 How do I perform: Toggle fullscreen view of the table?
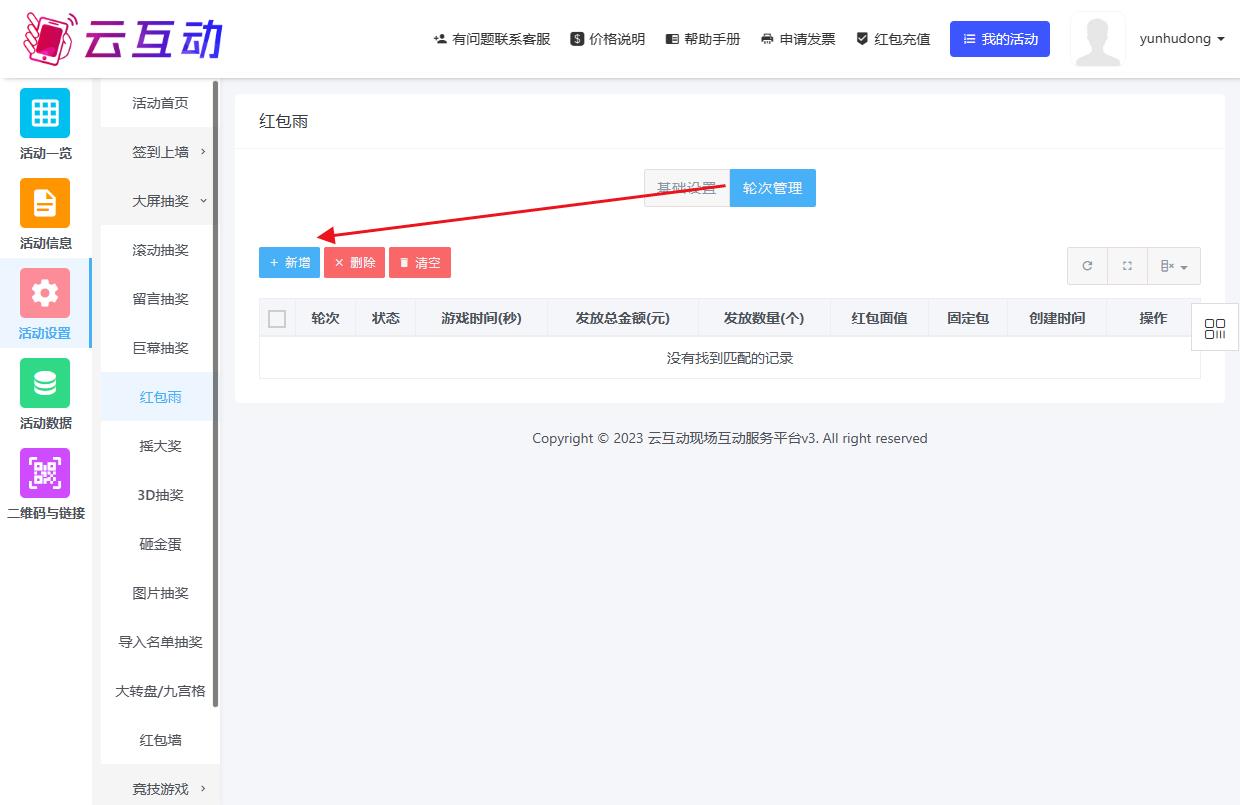click(1127, 265)
